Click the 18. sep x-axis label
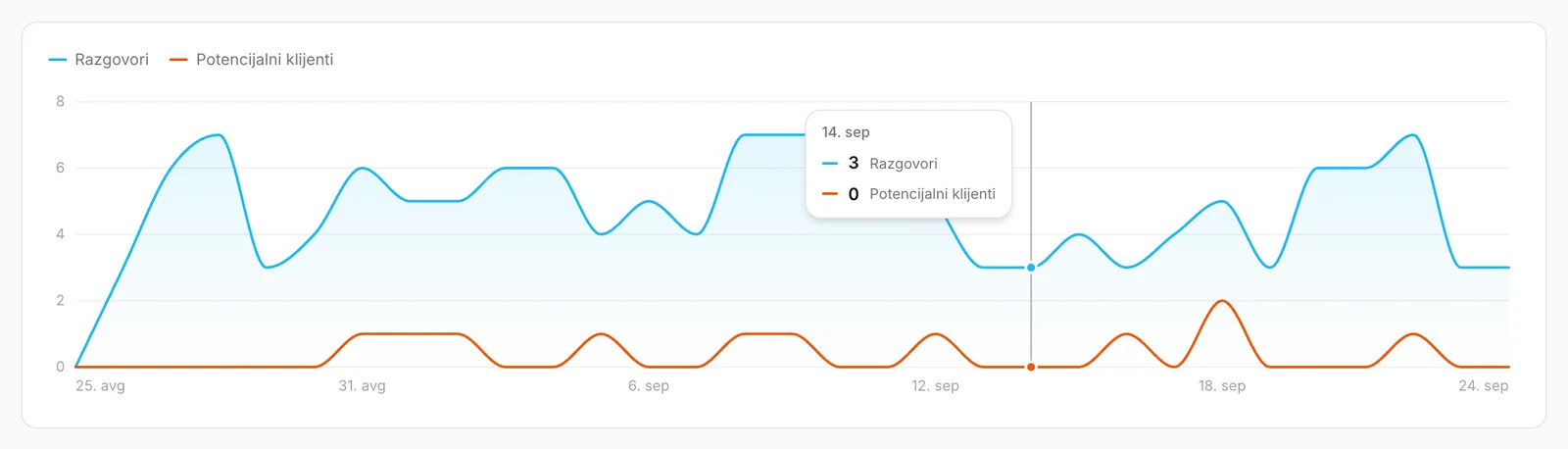The image size is (1568, 449). pos(1222,386)
